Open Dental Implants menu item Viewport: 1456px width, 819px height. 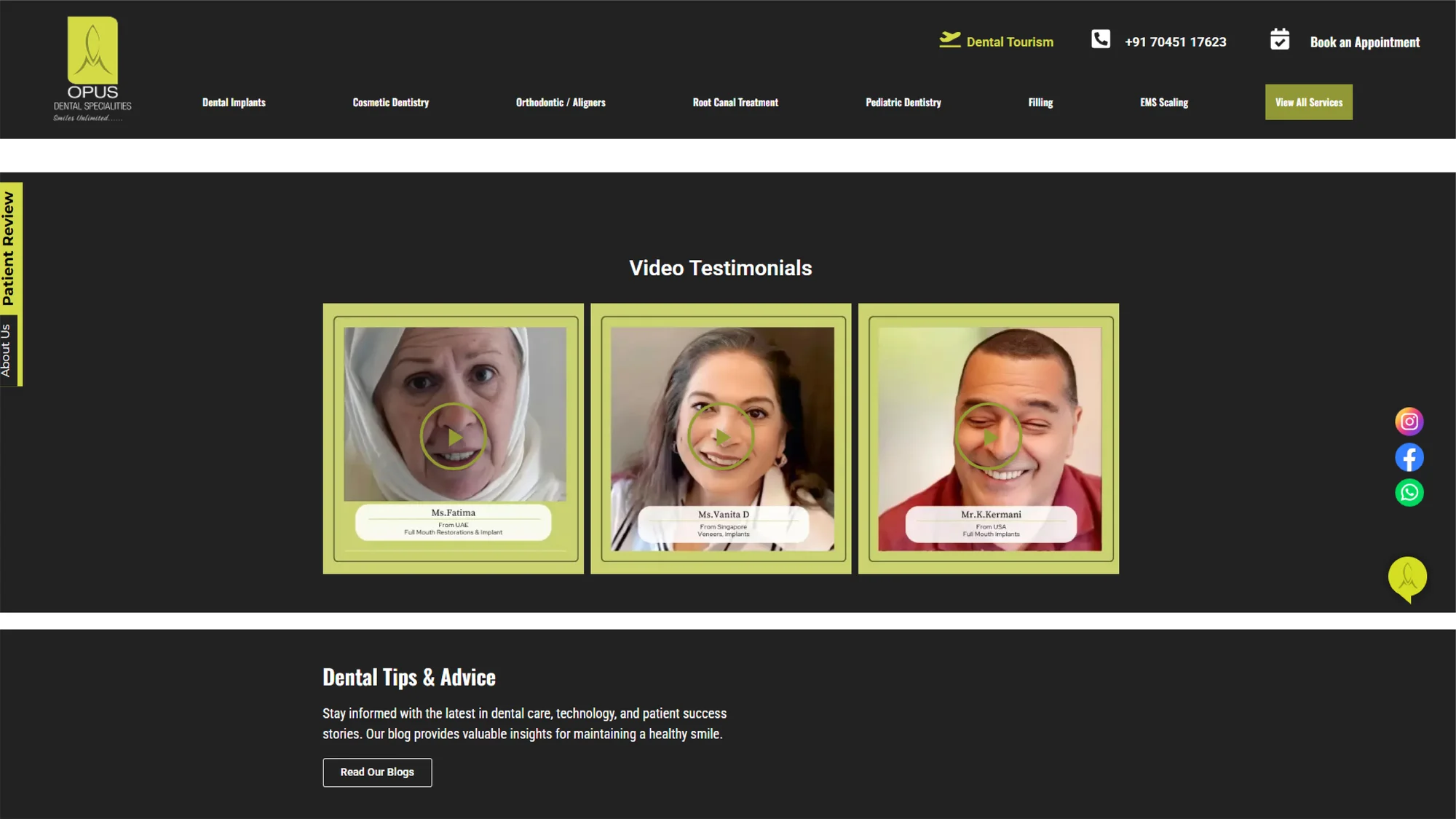coord(234,103)
